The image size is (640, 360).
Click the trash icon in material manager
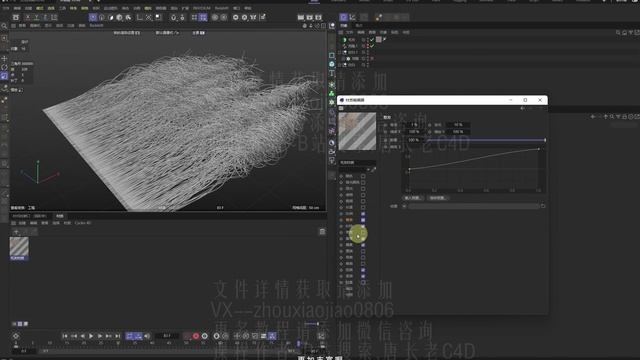click(x=322, y=232)
